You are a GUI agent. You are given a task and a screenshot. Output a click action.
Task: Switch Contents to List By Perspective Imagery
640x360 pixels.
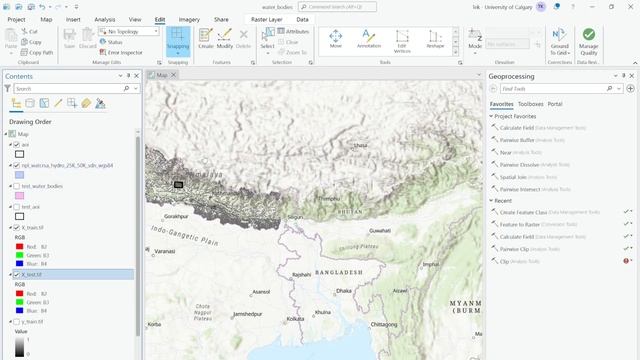[x=100, y=103]
